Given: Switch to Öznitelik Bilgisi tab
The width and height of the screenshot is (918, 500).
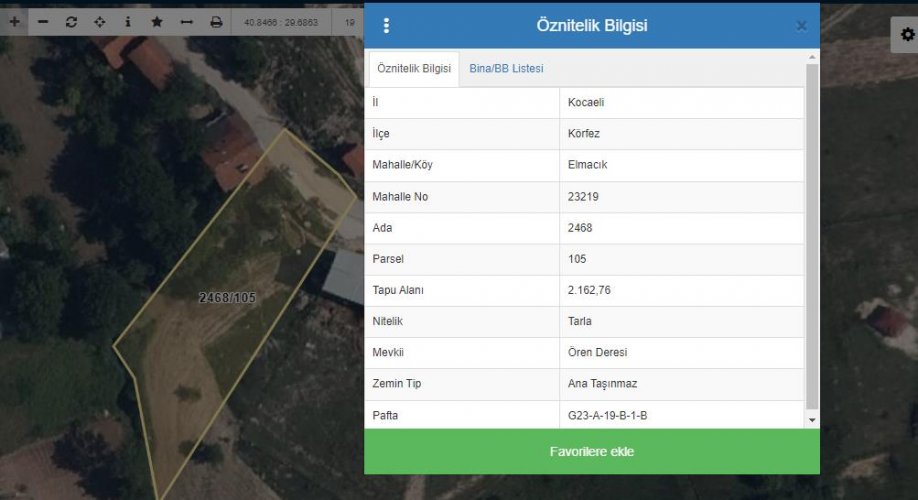Looking at the screenshot, I should pyautogui.click(x=413, y=69).
